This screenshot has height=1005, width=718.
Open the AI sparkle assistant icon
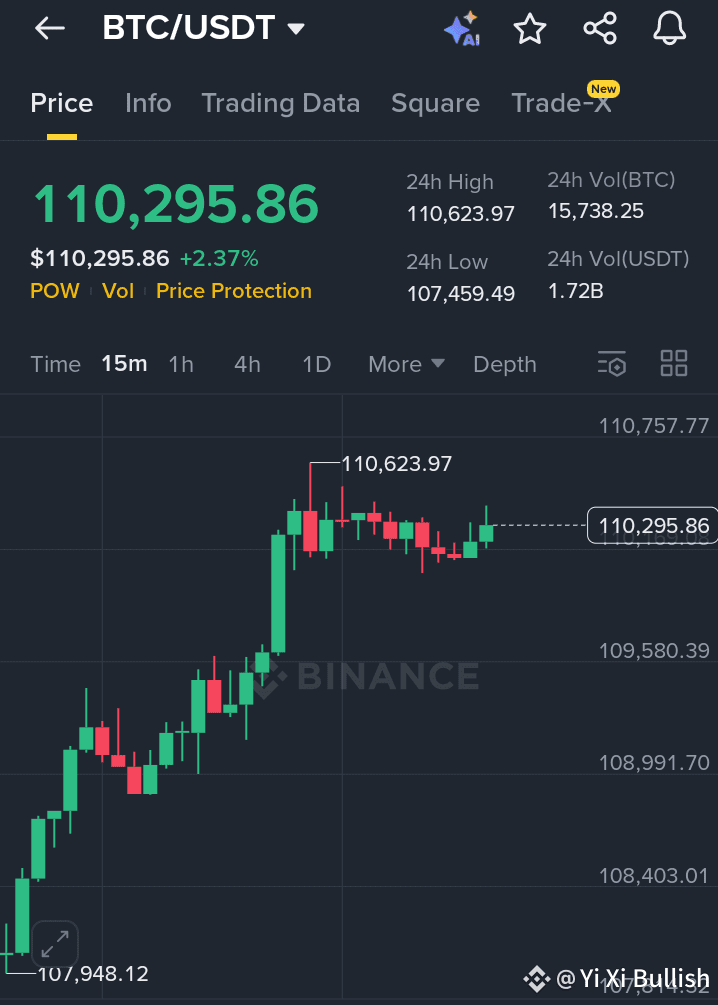[x=462, y=29]
